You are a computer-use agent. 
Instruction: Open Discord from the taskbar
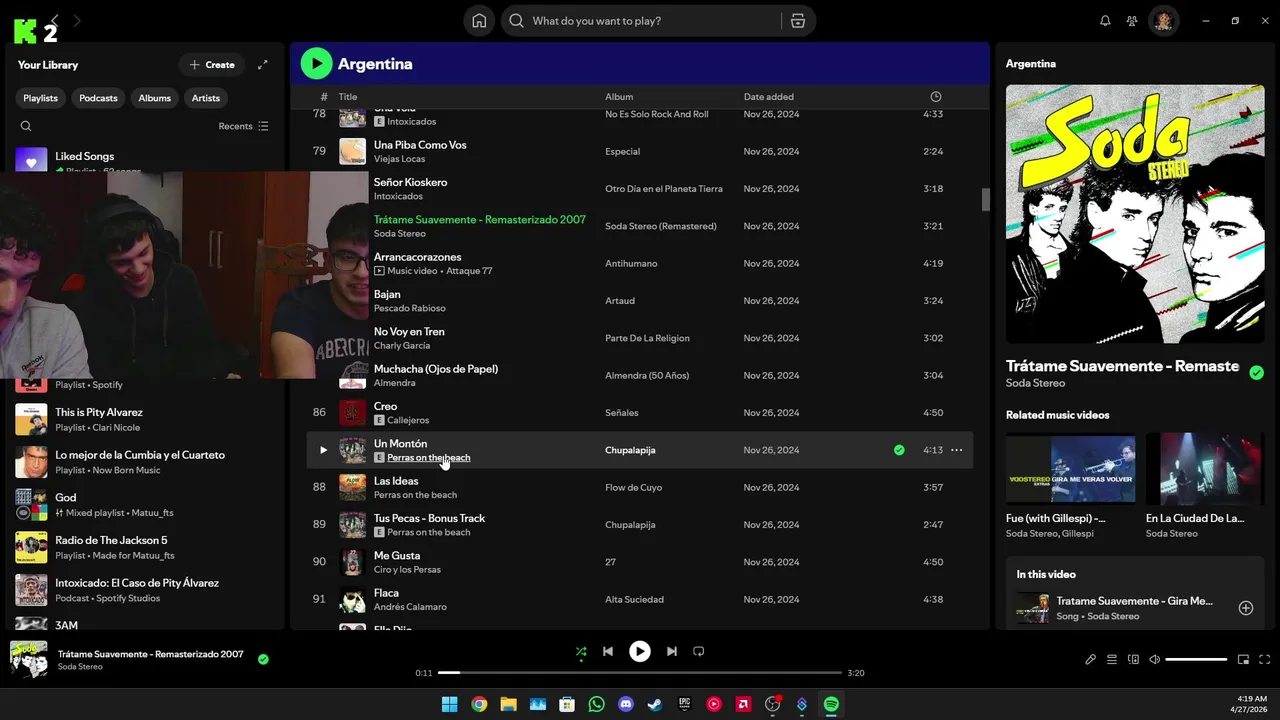(x=626, y=704)
